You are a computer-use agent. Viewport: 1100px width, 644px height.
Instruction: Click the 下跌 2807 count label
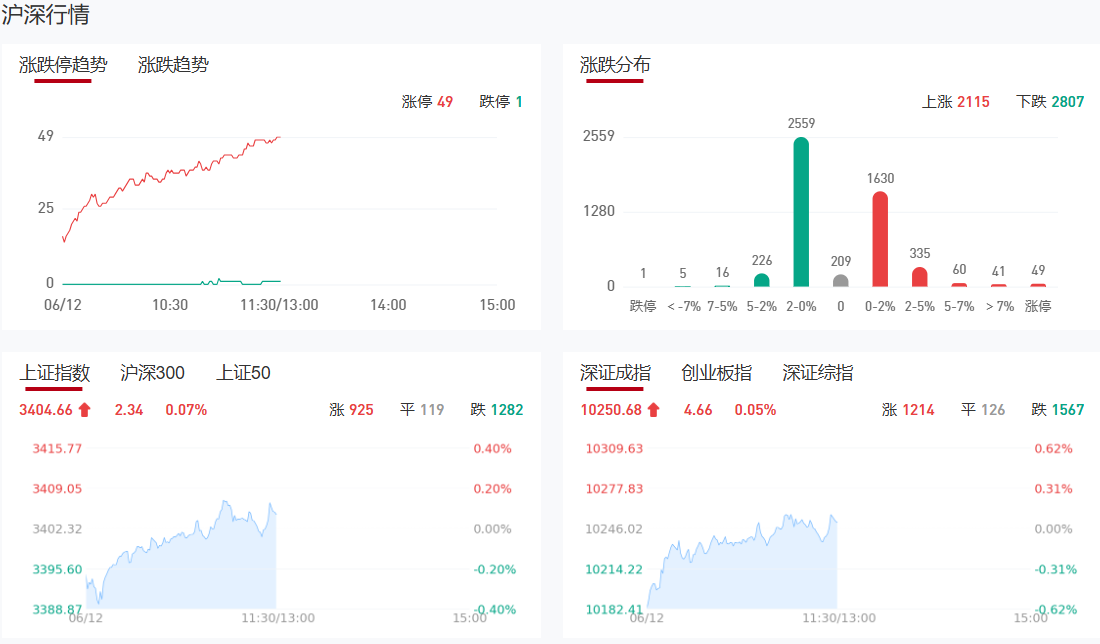point(1049,102)
